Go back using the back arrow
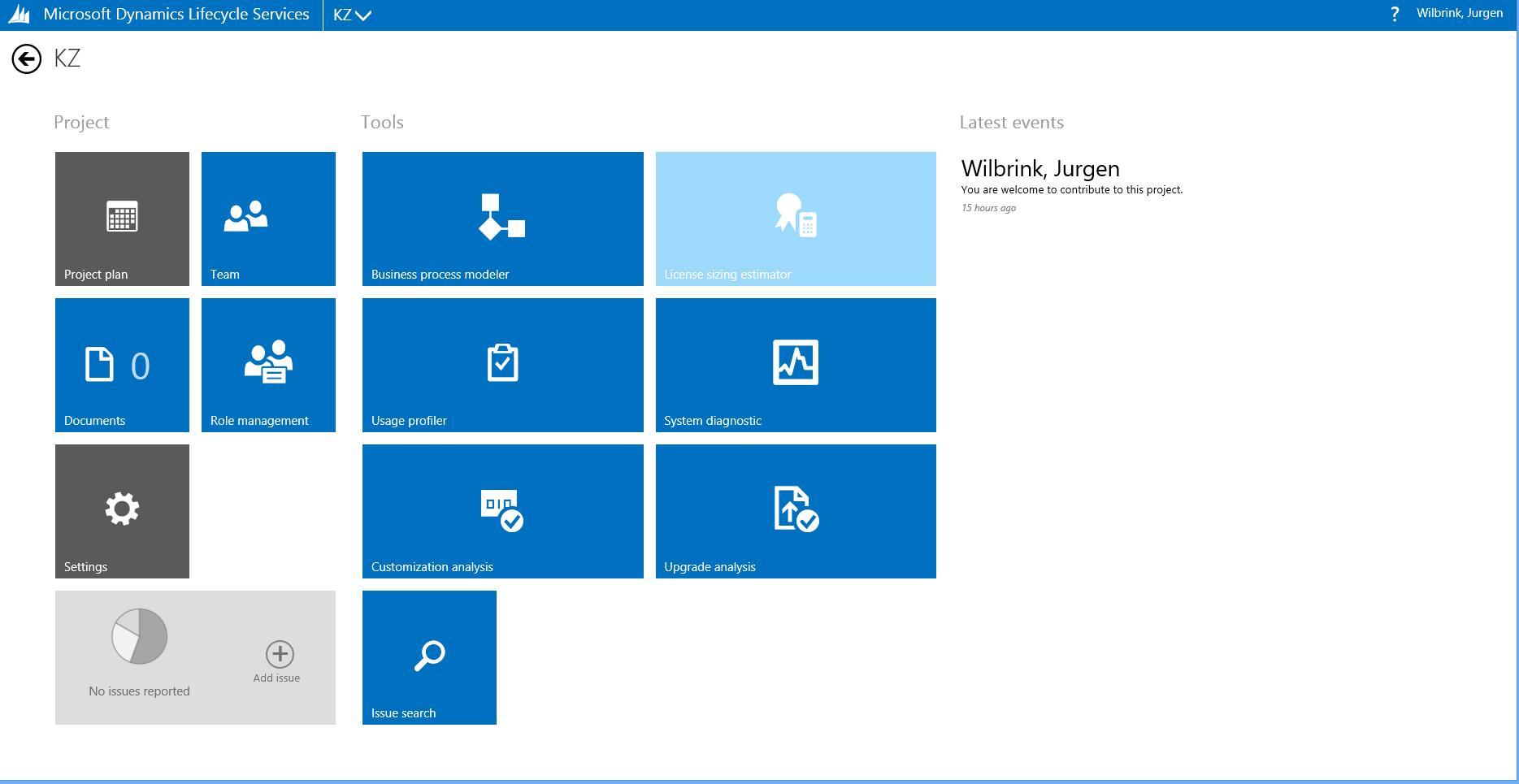Screen dimensions: 1519x784 point(27,58)
